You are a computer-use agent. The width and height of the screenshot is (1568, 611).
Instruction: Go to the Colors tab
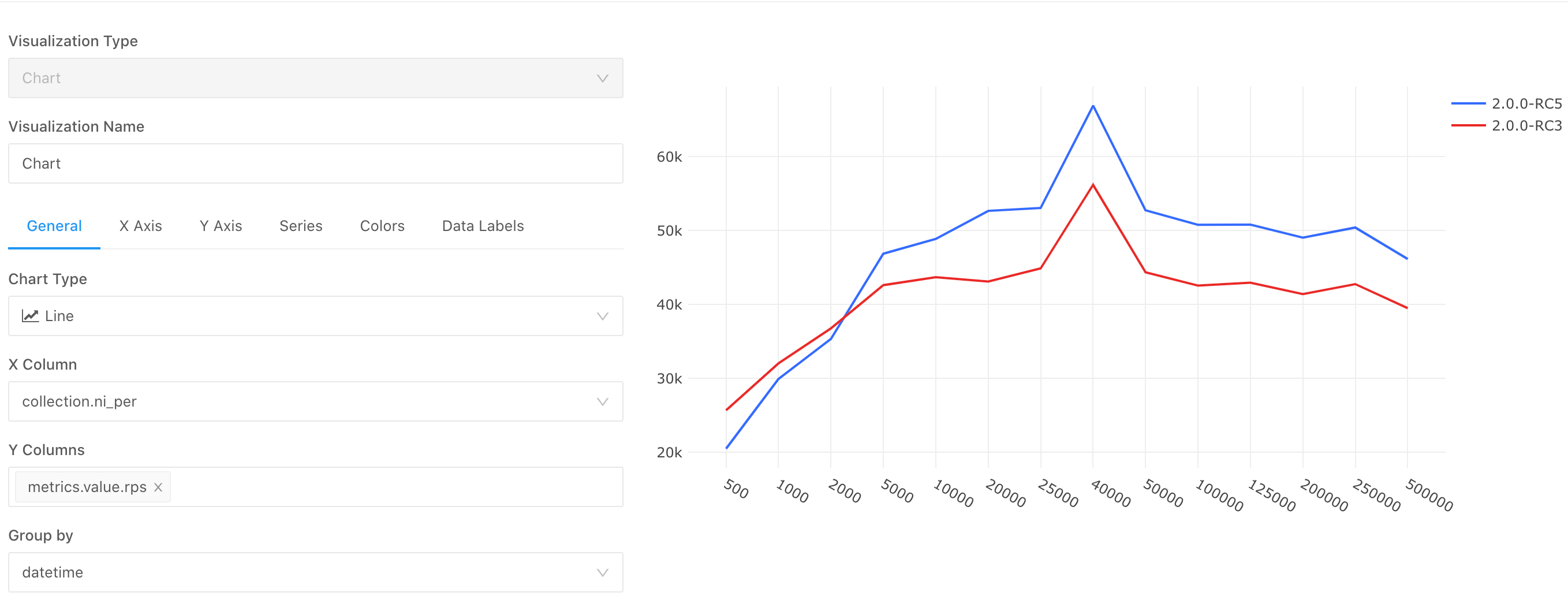point(382,226)
